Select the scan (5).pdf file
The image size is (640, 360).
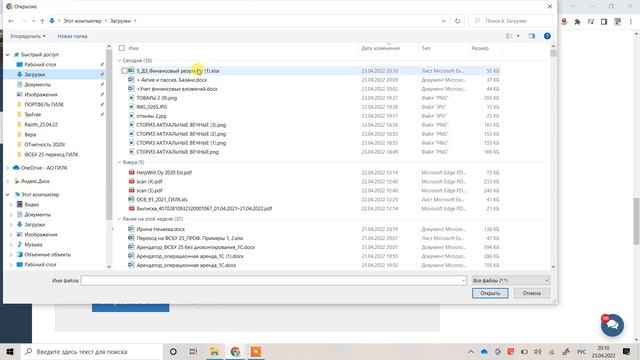[x=149, y=191]
